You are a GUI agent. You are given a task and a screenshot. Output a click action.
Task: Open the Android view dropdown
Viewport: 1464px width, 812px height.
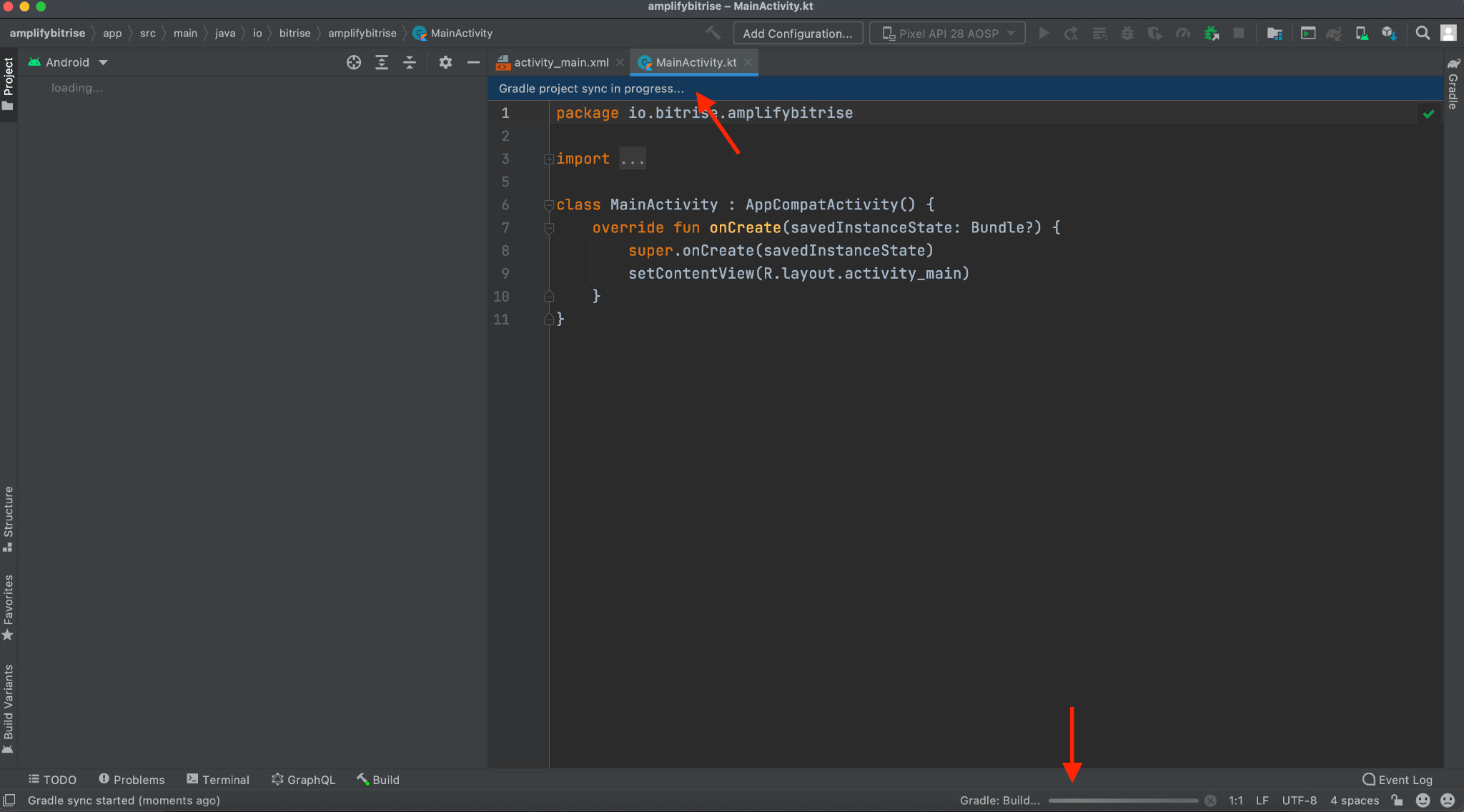[68, 62]
